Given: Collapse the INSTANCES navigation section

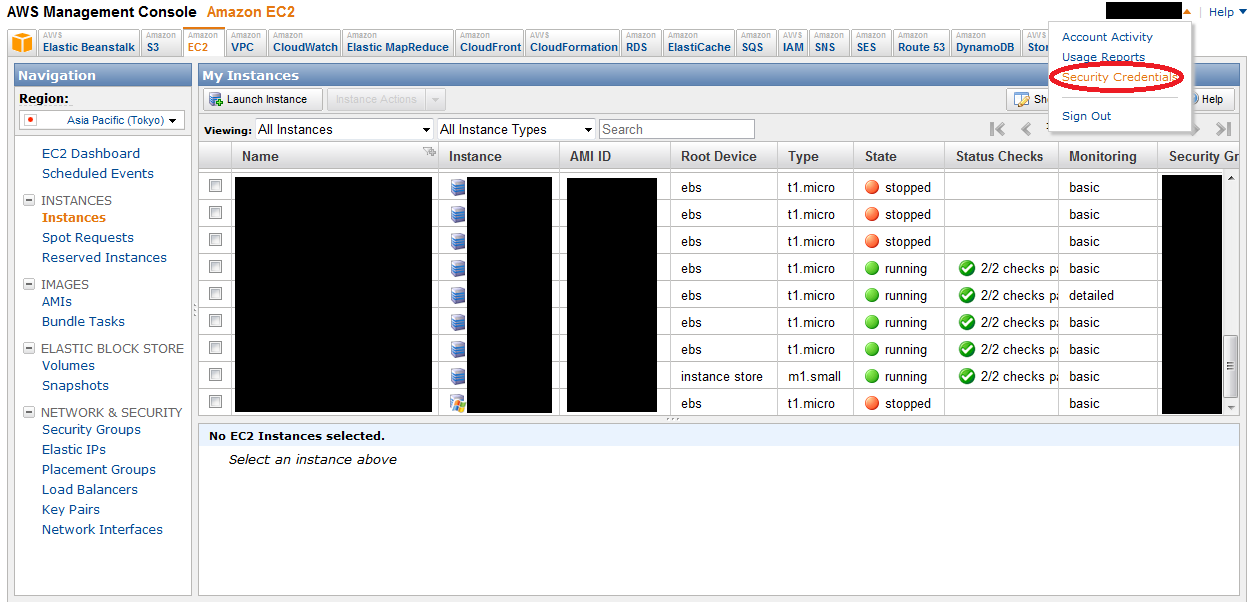Looking at the screenshot, I should (29, 201).
